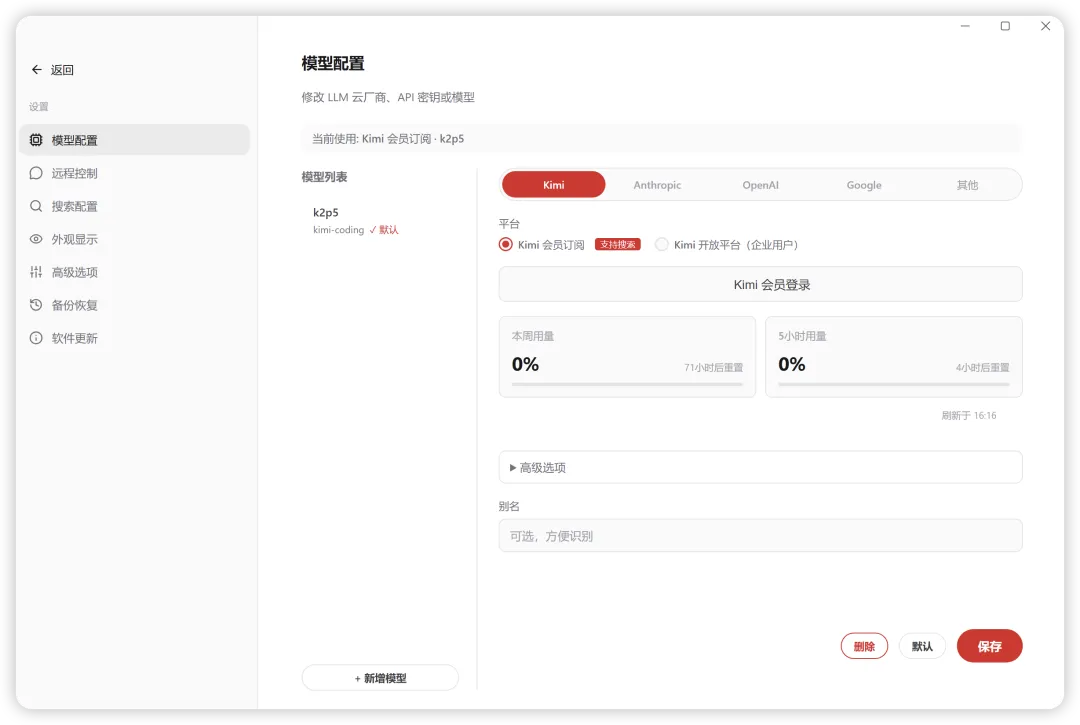Click the sliders icon for 高级选项 in sidebar
This screenshot has width=1080, height=725.
point(36,272)
